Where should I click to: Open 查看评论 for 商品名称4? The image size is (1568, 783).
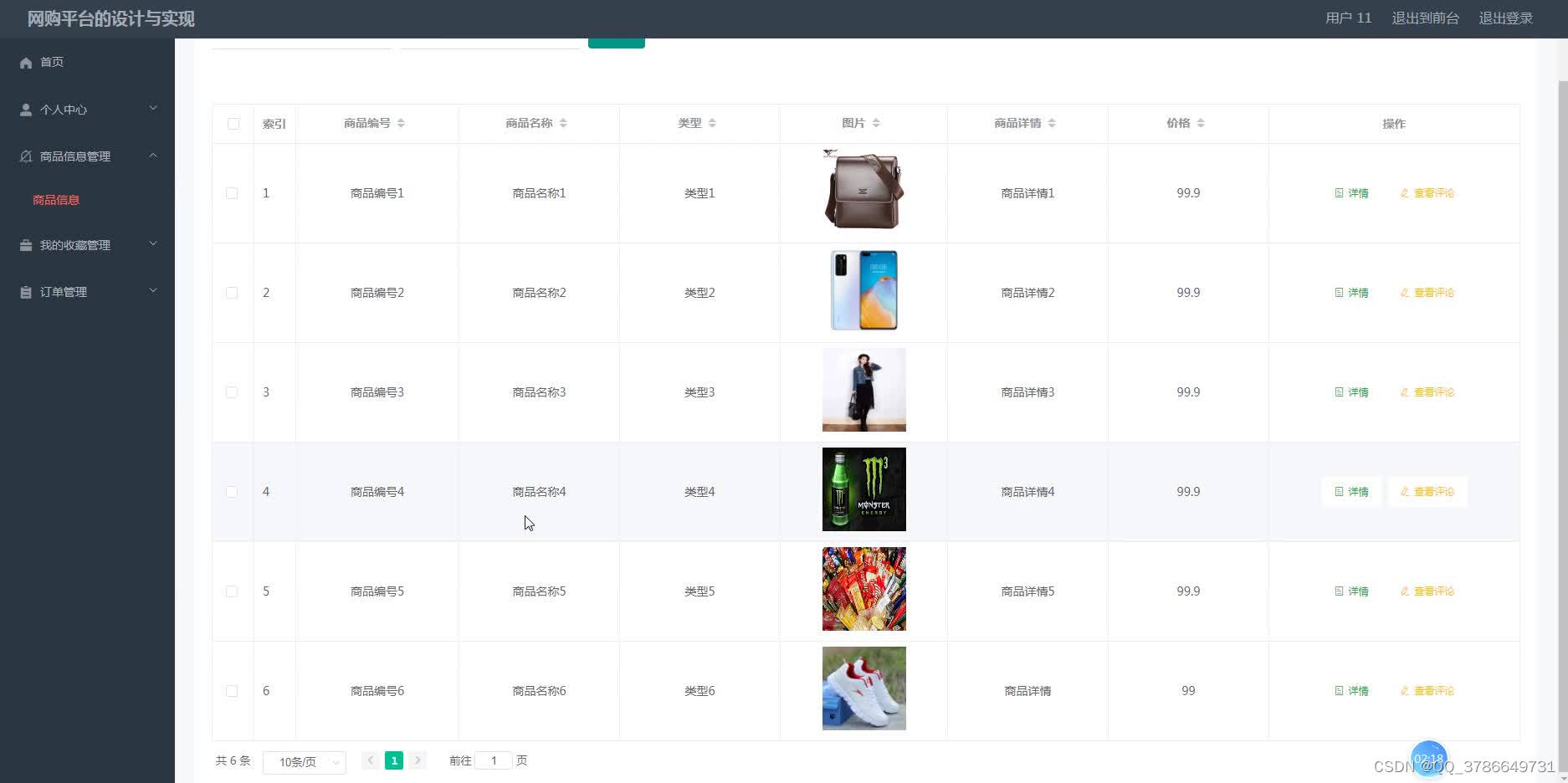click(1427, 492)
